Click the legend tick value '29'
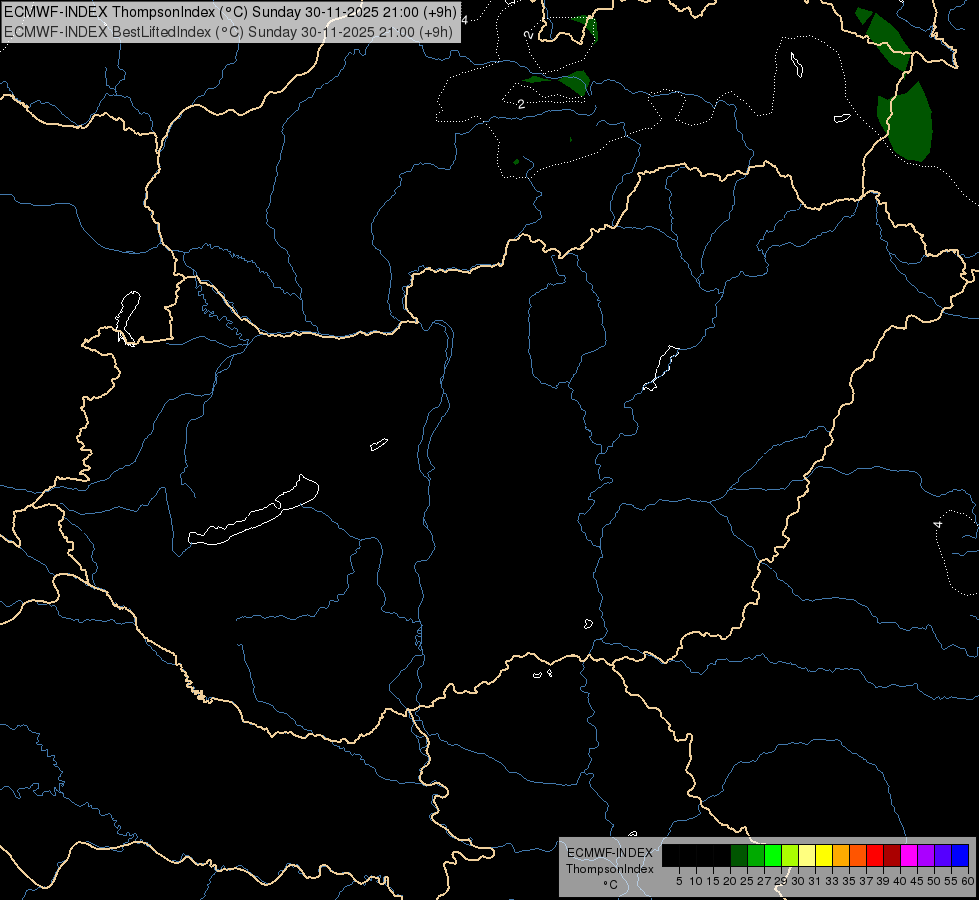Viewport: 979px width, 900px height. (x=781, y=881)
